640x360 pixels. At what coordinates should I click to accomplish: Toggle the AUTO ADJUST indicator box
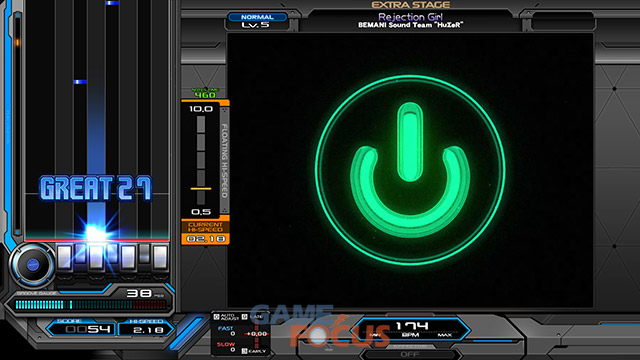[x=216, y=317]
